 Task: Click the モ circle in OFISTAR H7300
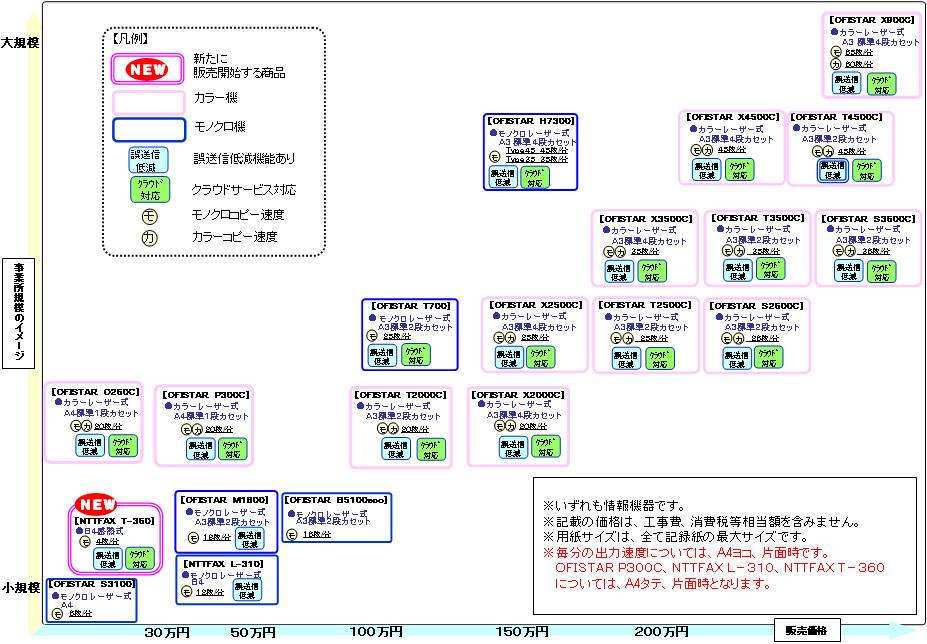(495, 157)
